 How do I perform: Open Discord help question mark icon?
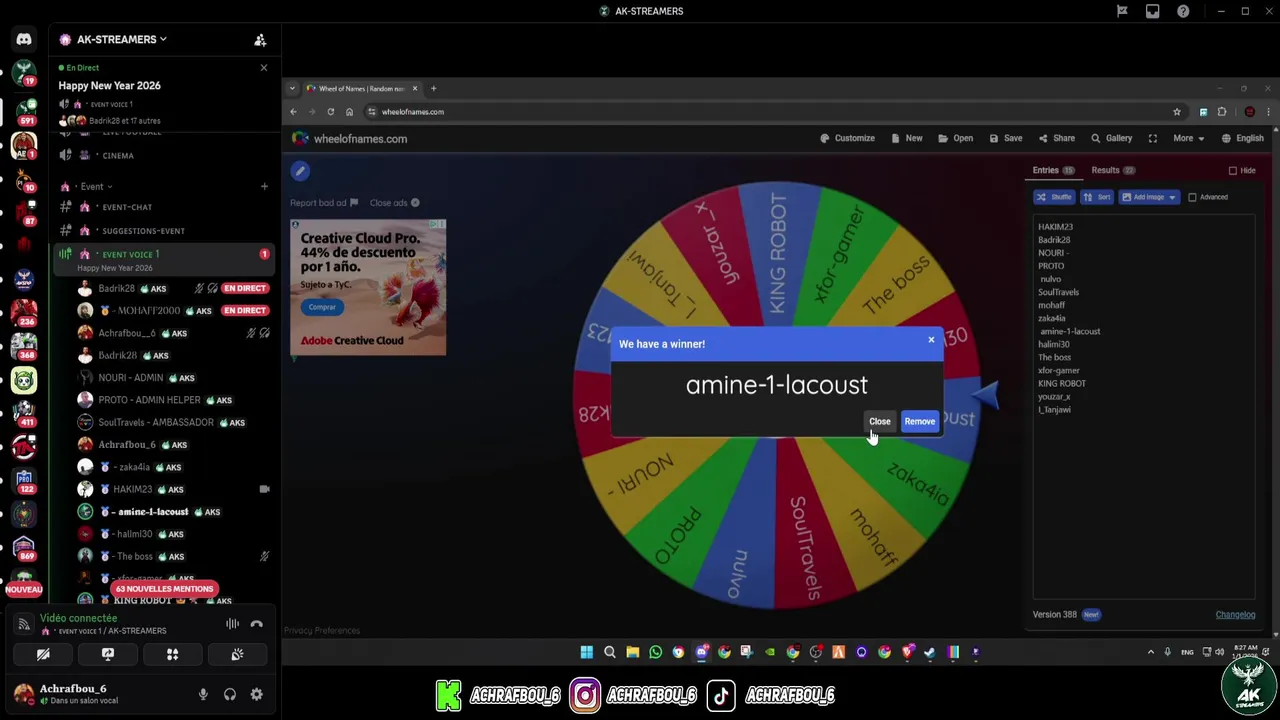(1183, 11)
